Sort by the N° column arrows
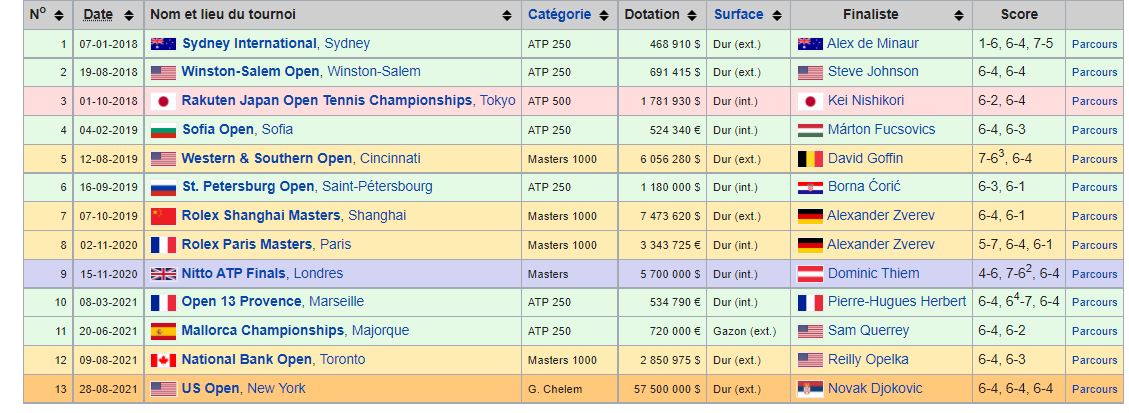The image size is (1129, 413). (59, 16)
